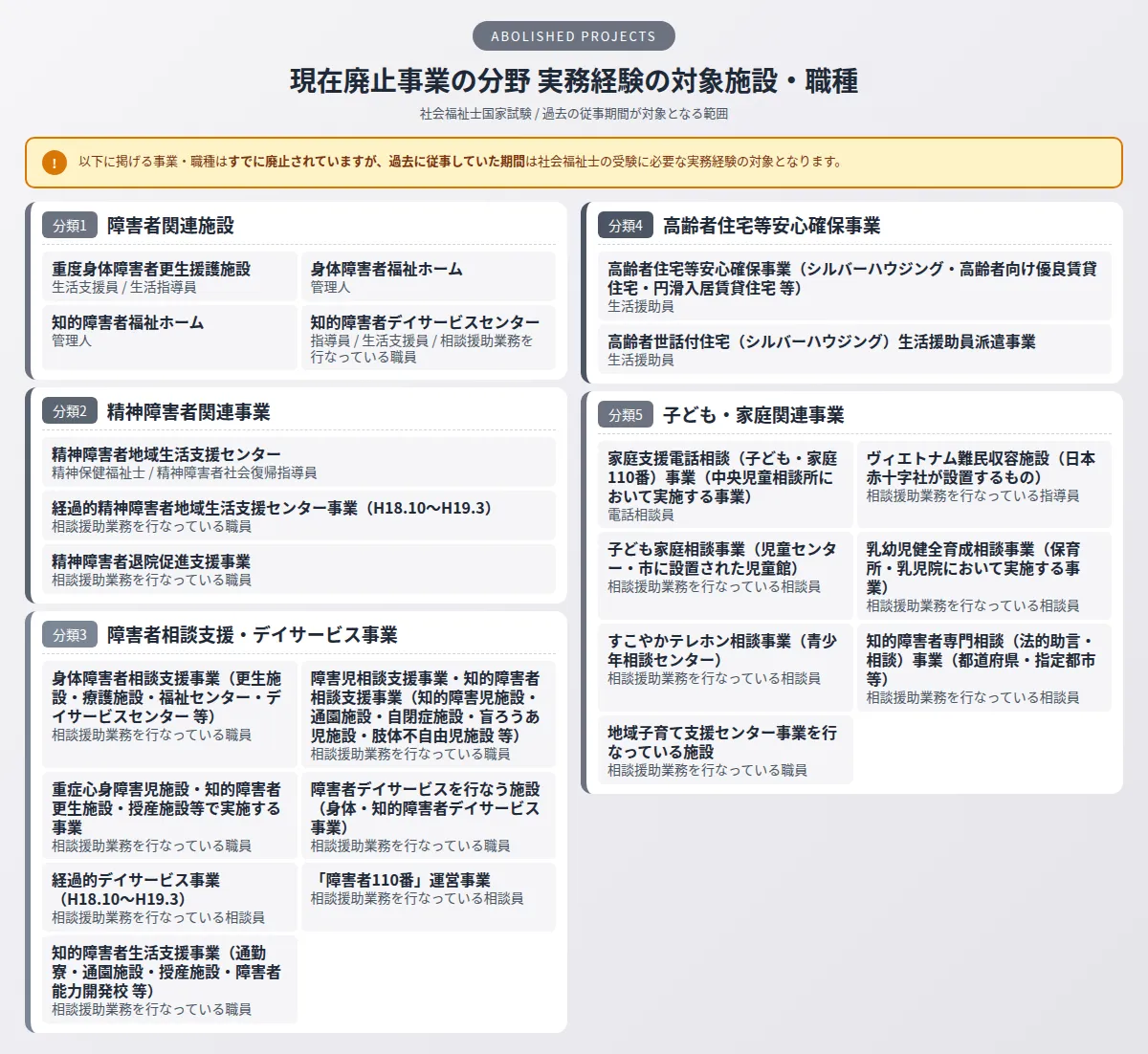The width and height of the screenshot is (1148, 1054).
Task: Click 管理人 under 身体障害者福祉ホーム
Action: click(x=330, y=287)
